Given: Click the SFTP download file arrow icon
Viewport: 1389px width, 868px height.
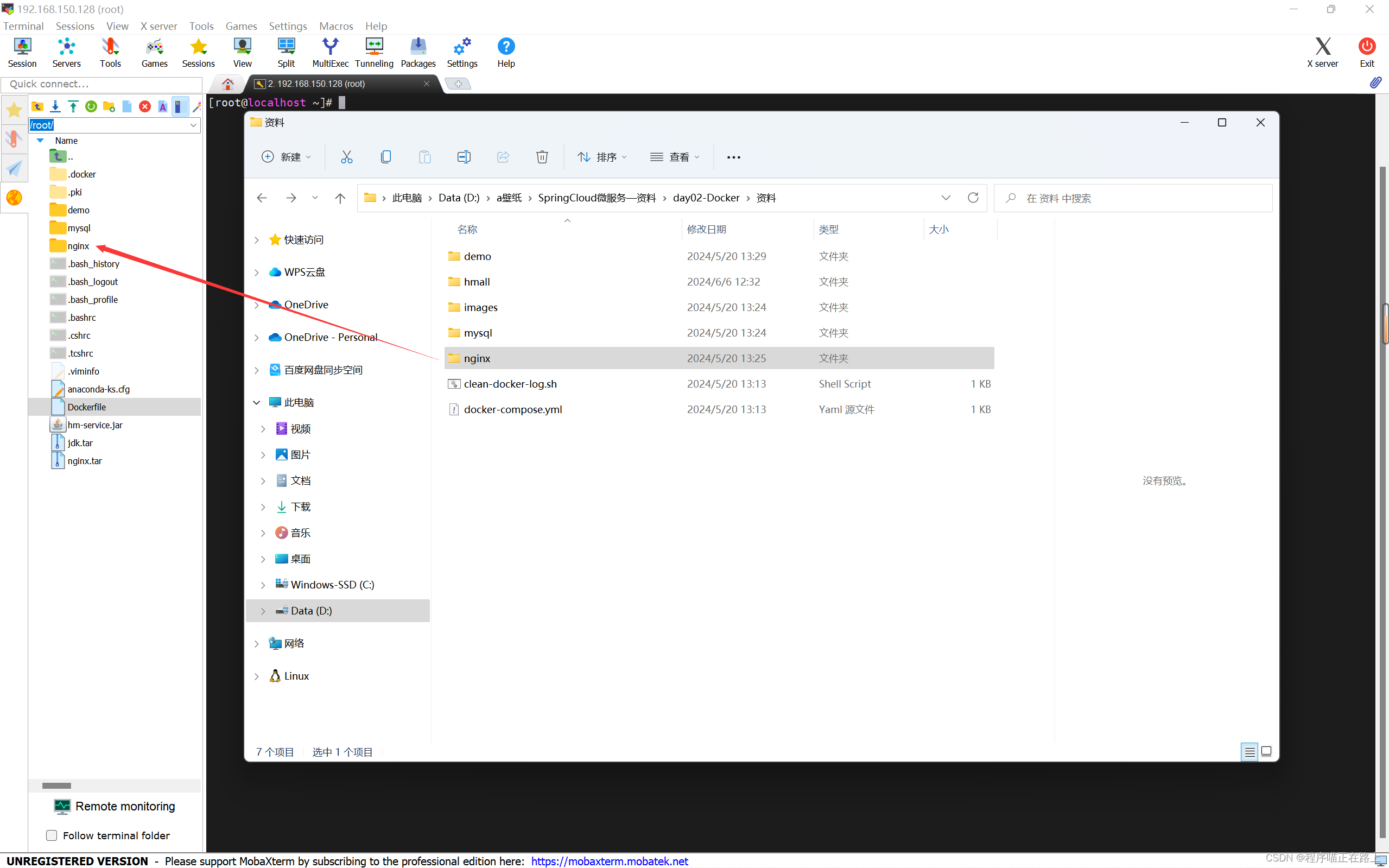Looking at the screenshot, I should tap(55, 106).
